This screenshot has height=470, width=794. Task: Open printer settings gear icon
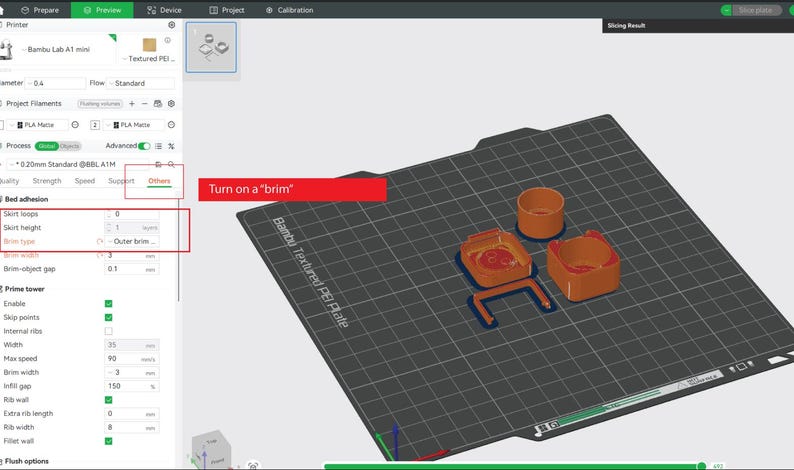(172, 25)
